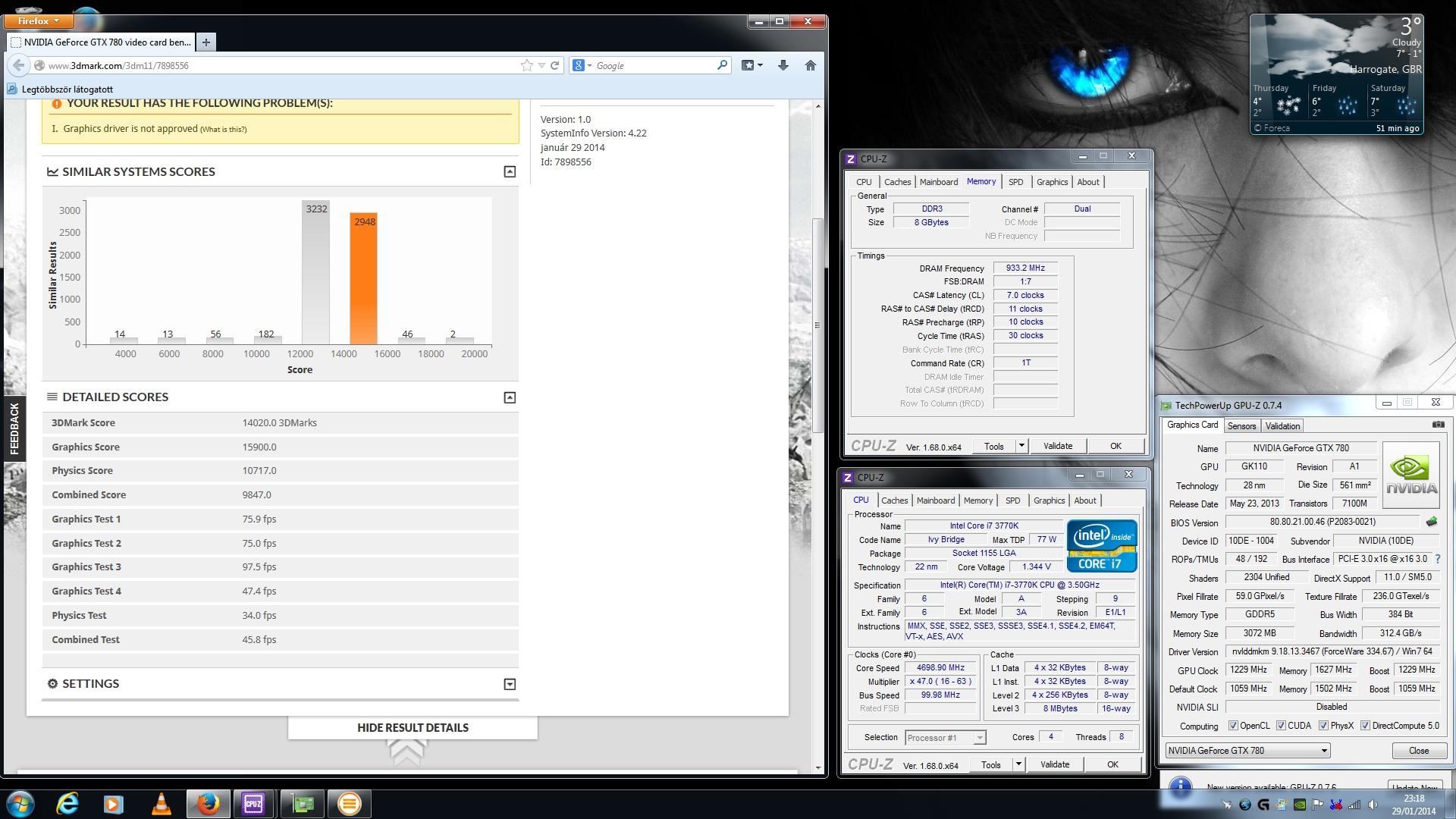Collapse the Detailed Scores section
The height and width of the screenshot is (819, 1456).
coord(510,397)
